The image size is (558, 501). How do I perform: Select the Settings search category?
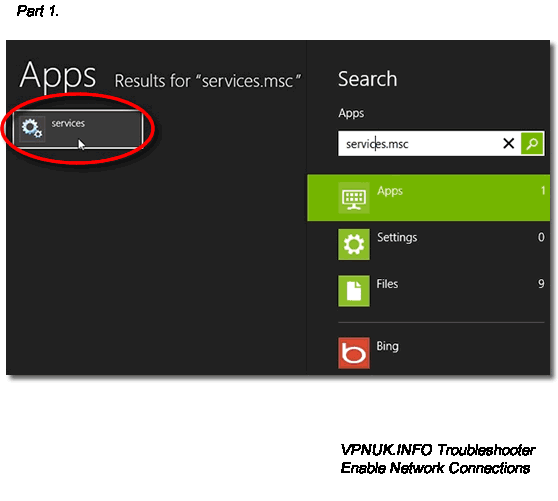point(428,244)
